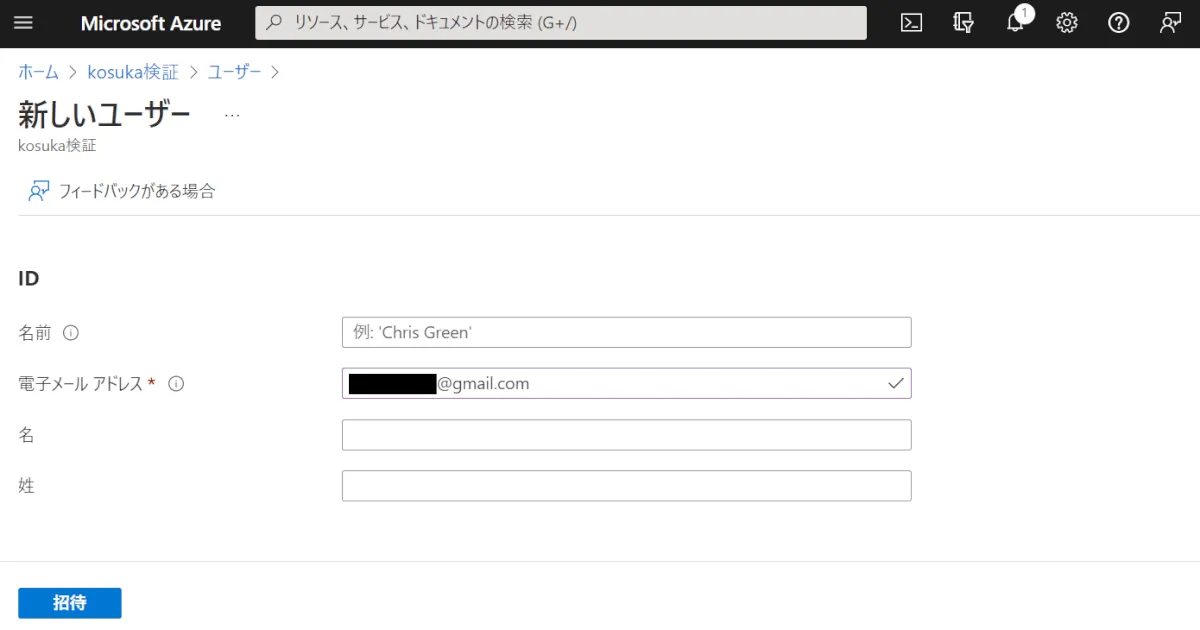Go to ホーム breadcrumb
This screenshot has height=630, width=1200.
point(39,72)
